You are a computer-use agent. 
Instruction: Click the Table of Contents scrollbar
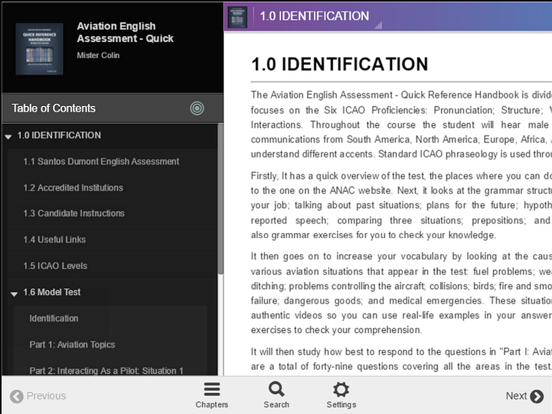point(220,199)
